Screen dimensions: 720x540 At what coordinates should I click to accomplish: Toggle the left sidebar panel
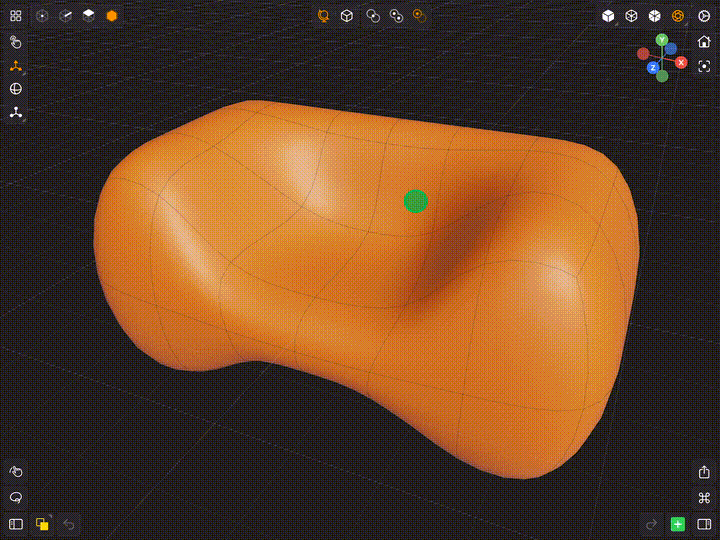[x=16, y=524]
